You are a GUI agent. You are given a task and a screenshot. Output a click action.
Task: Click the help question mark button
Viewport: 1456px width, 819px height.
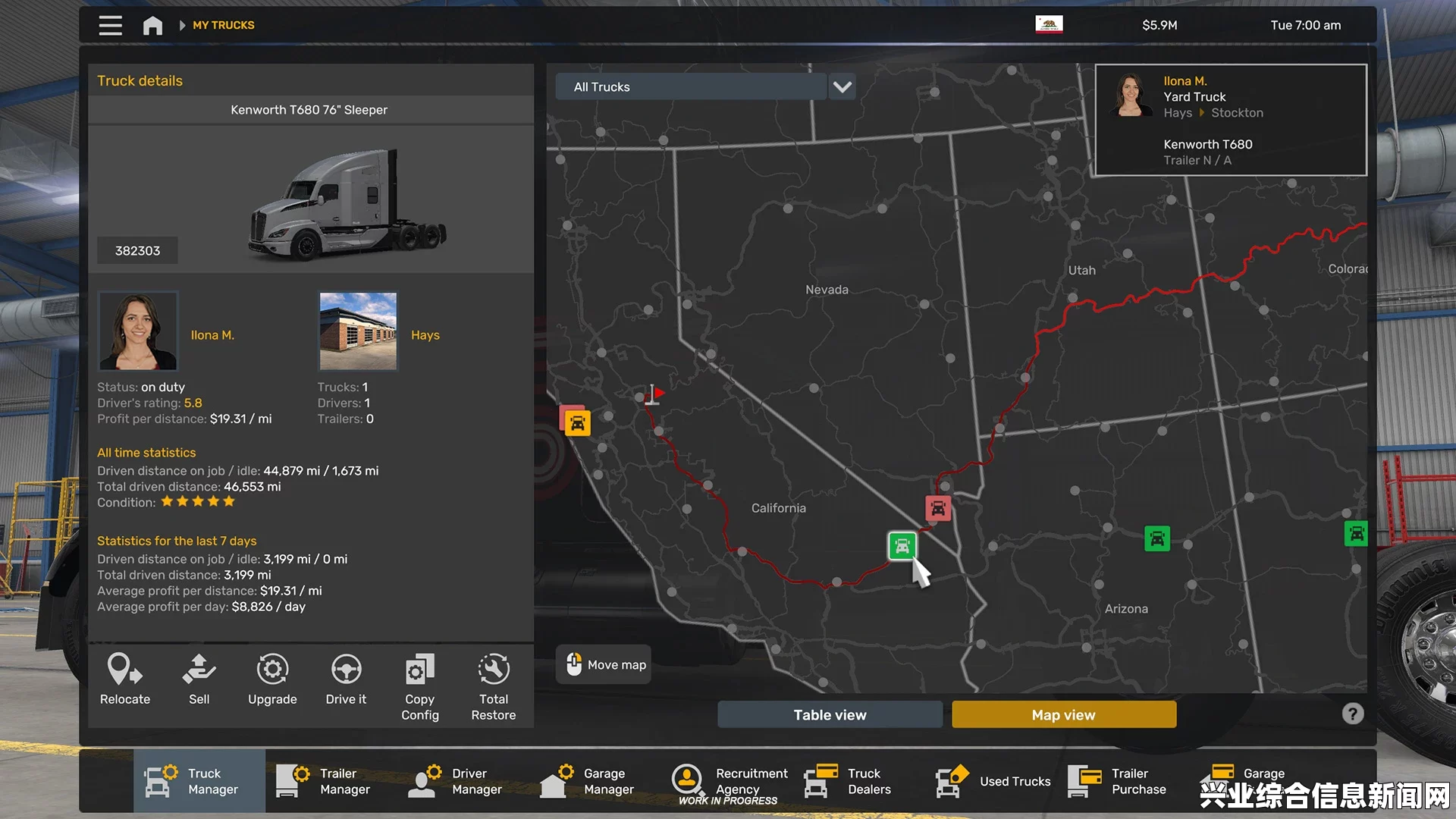[1353, 713]
